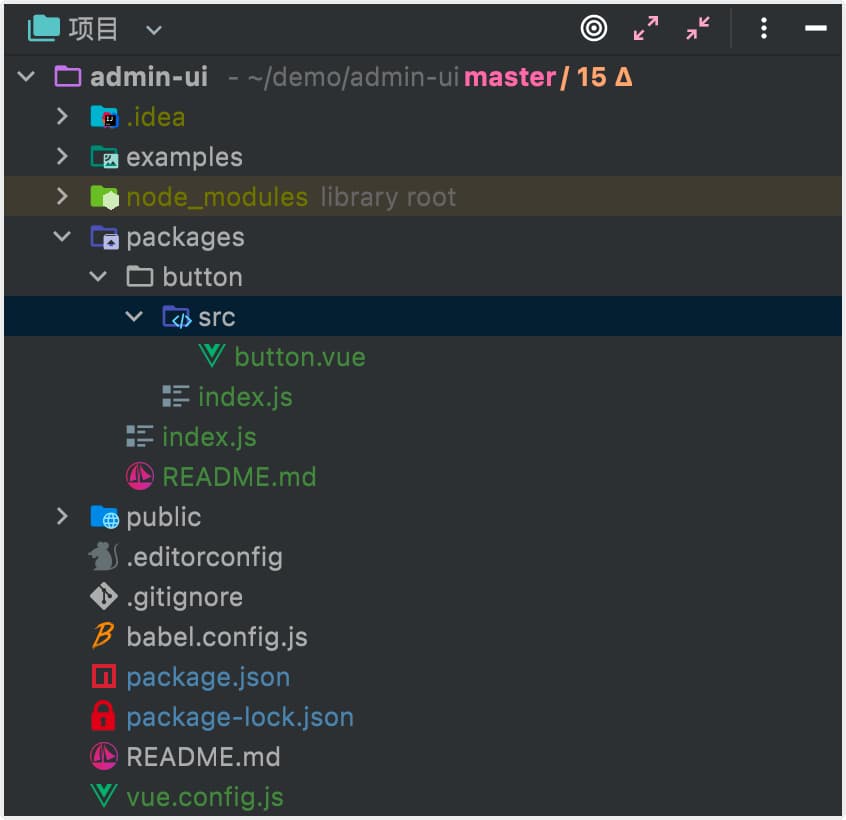Click the examples folder icon

point(104,157)
